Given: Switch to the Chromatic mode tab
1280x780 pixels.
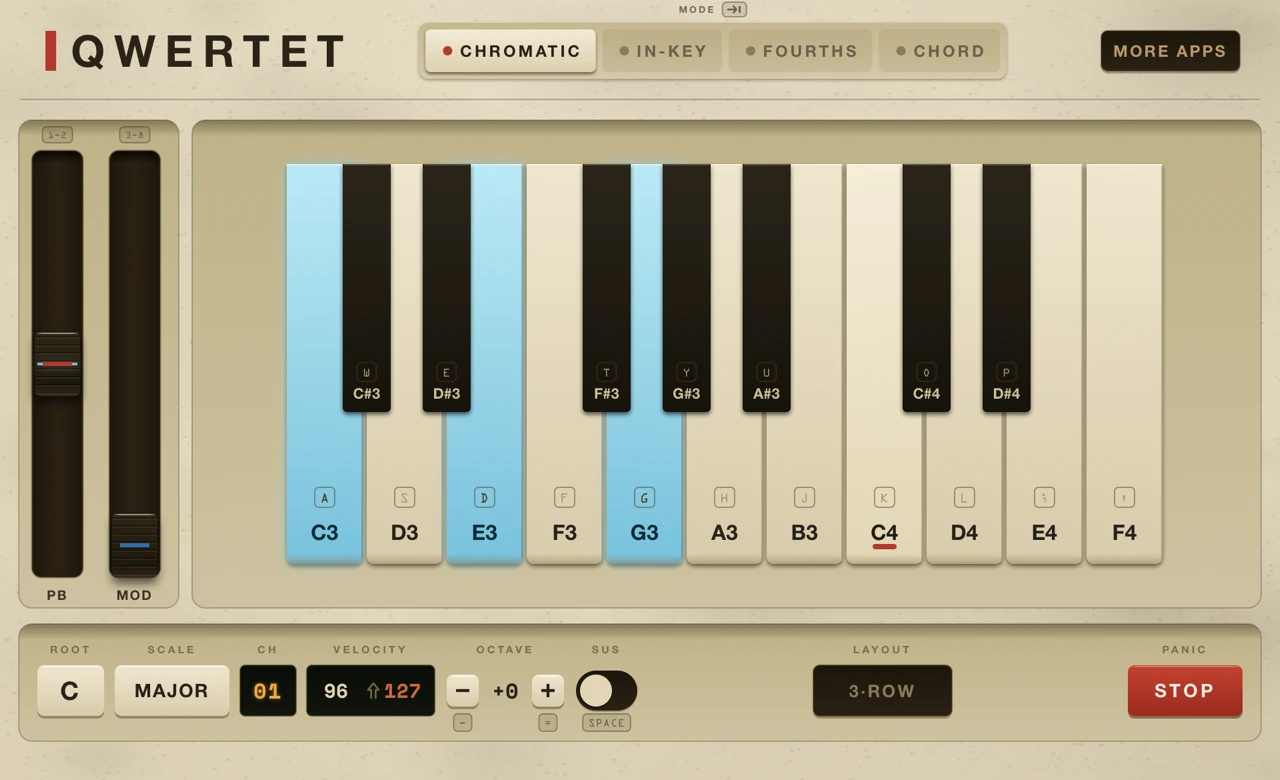Looking at the screenshot, I should [510, 51].
